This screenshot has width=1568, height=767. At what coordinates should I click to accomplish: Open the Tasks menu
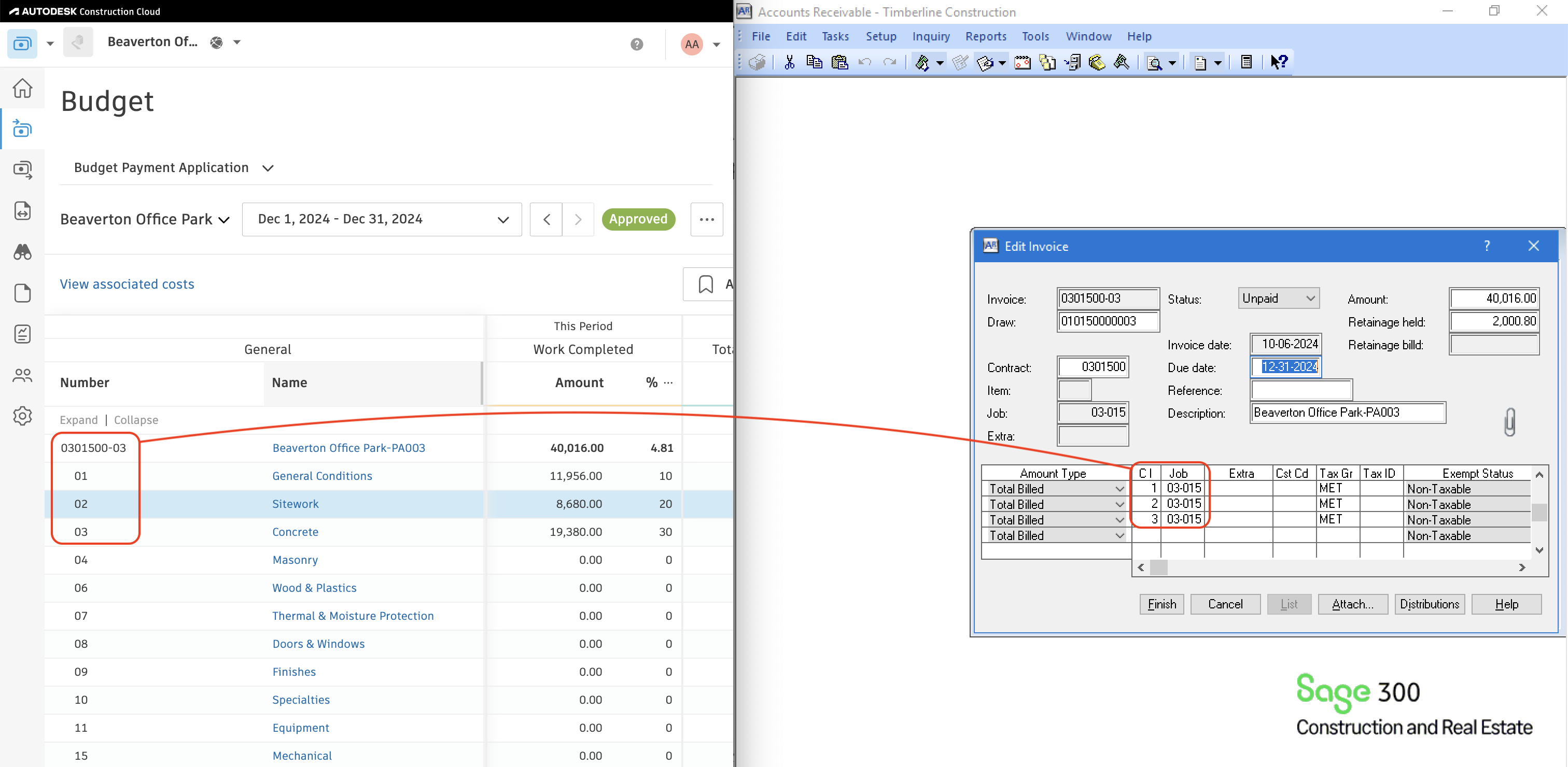pos(835,36)
